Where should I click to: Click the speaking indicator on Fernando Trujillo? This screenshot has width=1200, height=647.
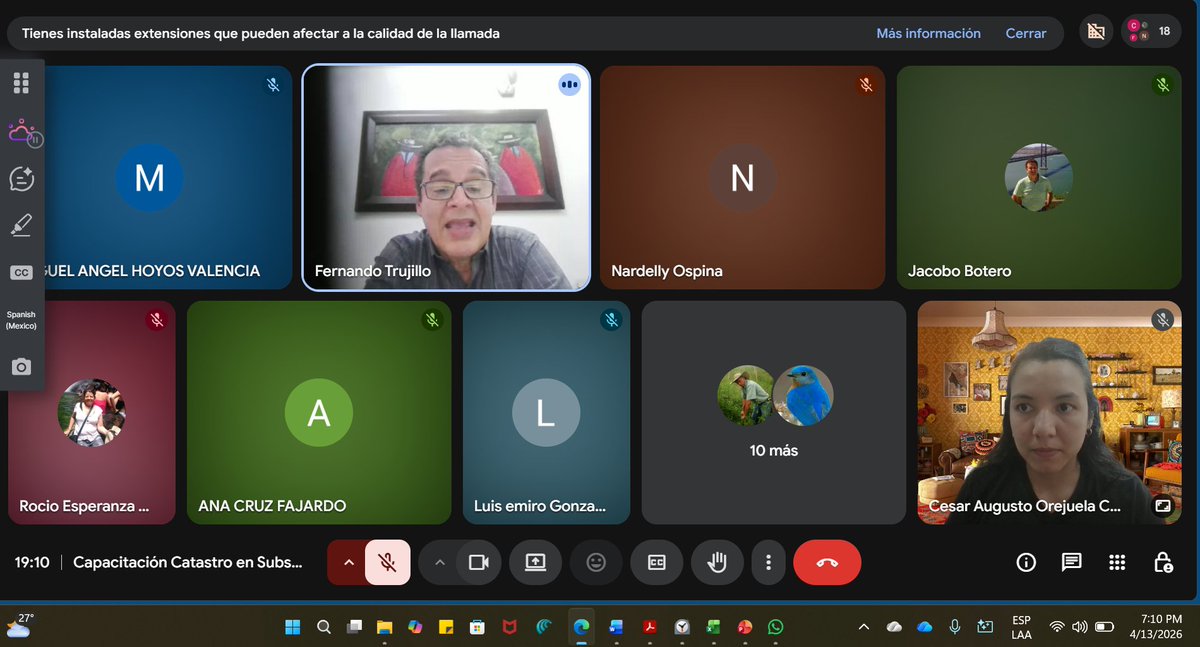pos(570,85)
